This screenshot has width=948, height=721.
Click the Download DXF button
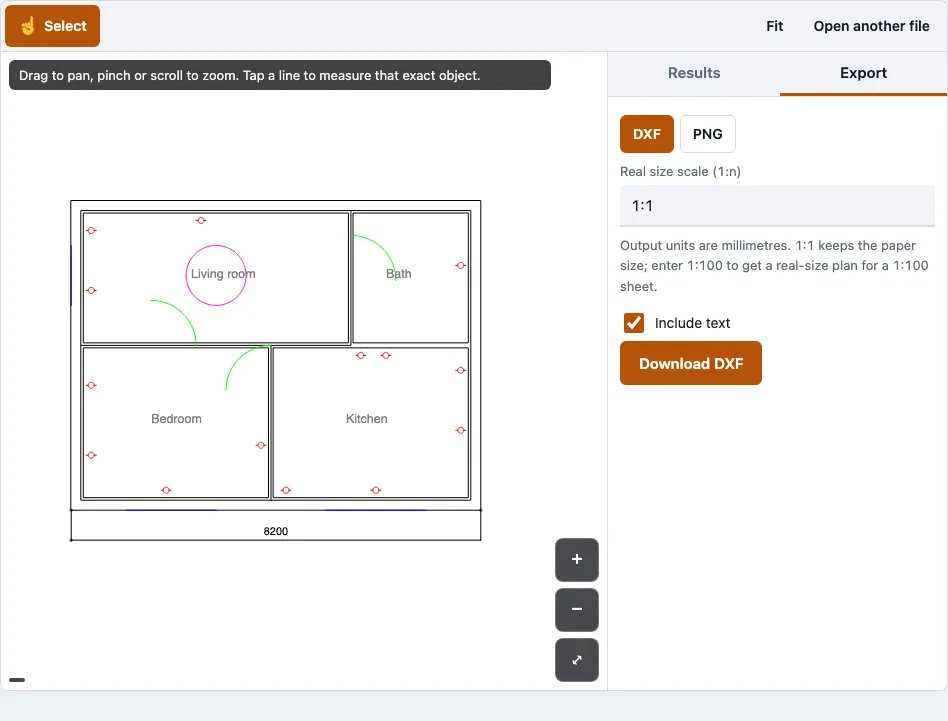(x=690, y=363)
